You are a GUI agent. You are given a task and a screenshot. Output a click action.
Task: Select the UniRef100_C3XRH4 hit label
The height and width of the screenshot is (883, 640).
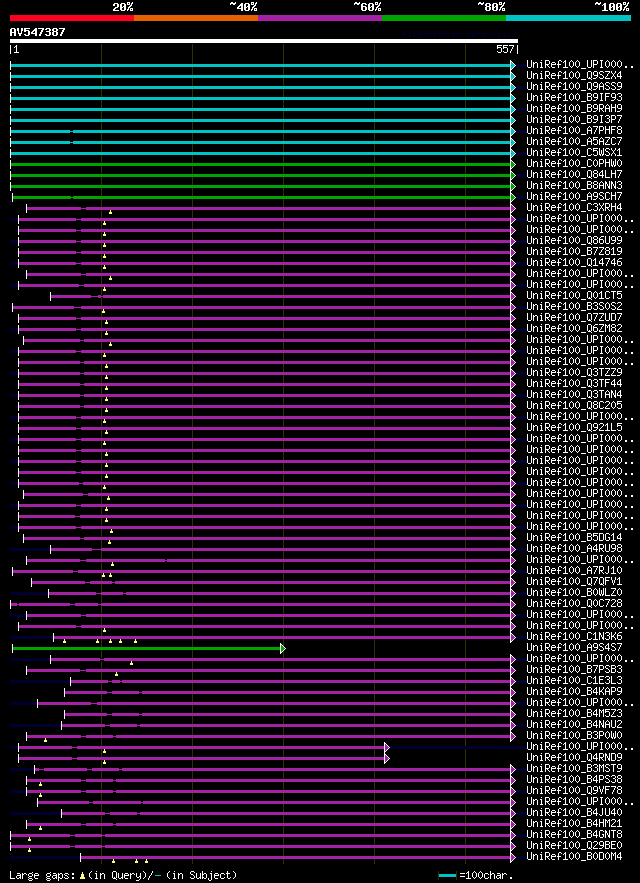574,208
